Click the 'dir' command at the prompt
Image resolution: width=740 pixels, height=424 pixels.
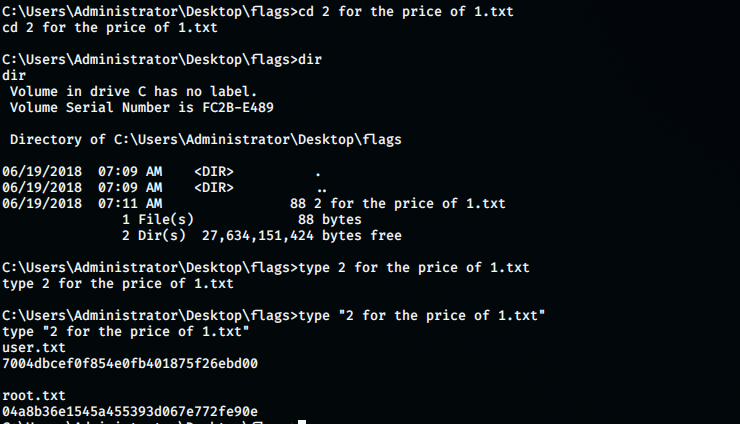click(x=310, y=59)
